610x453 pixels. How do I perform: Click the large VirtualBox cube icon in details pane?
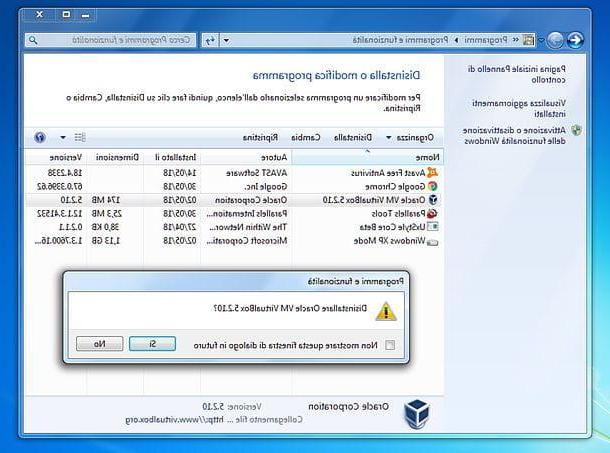point(417,414)
